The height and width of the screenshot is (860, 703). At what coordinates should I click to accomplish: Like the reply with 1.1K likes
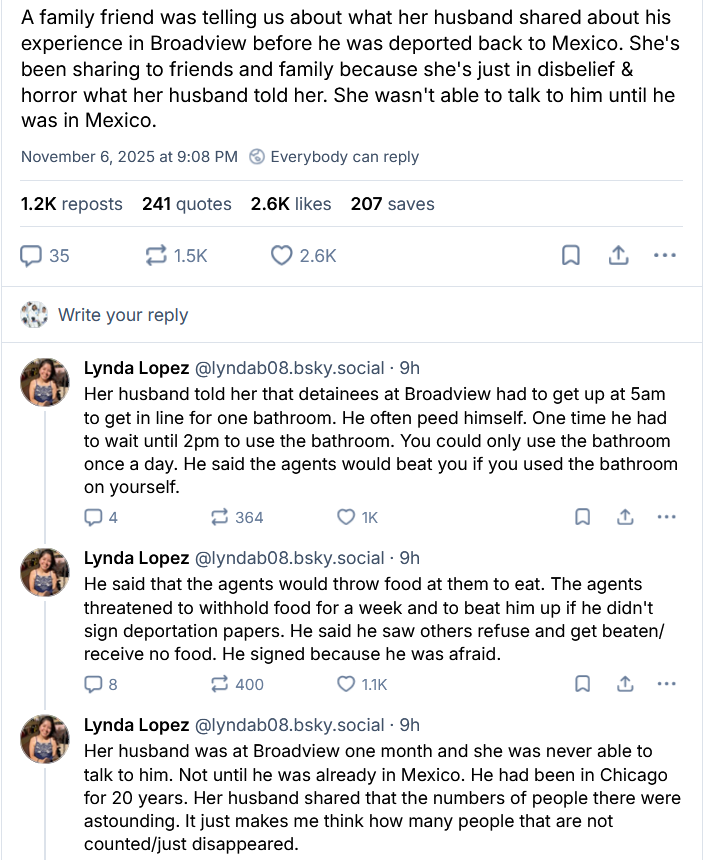pos(346,684)
